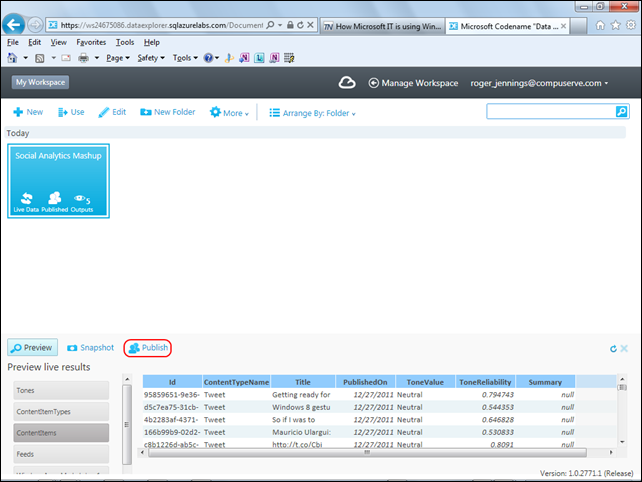Select ContentItemTypes in results list

click(61, 412)
